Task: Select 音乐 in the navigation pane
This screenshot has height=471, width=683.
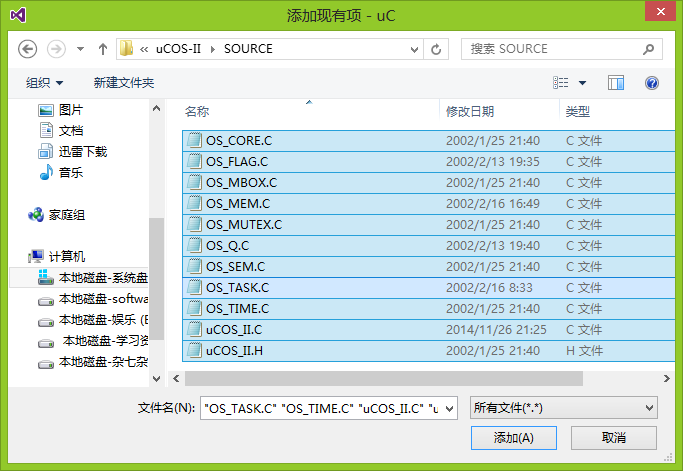Action: [x=61, y=173]
